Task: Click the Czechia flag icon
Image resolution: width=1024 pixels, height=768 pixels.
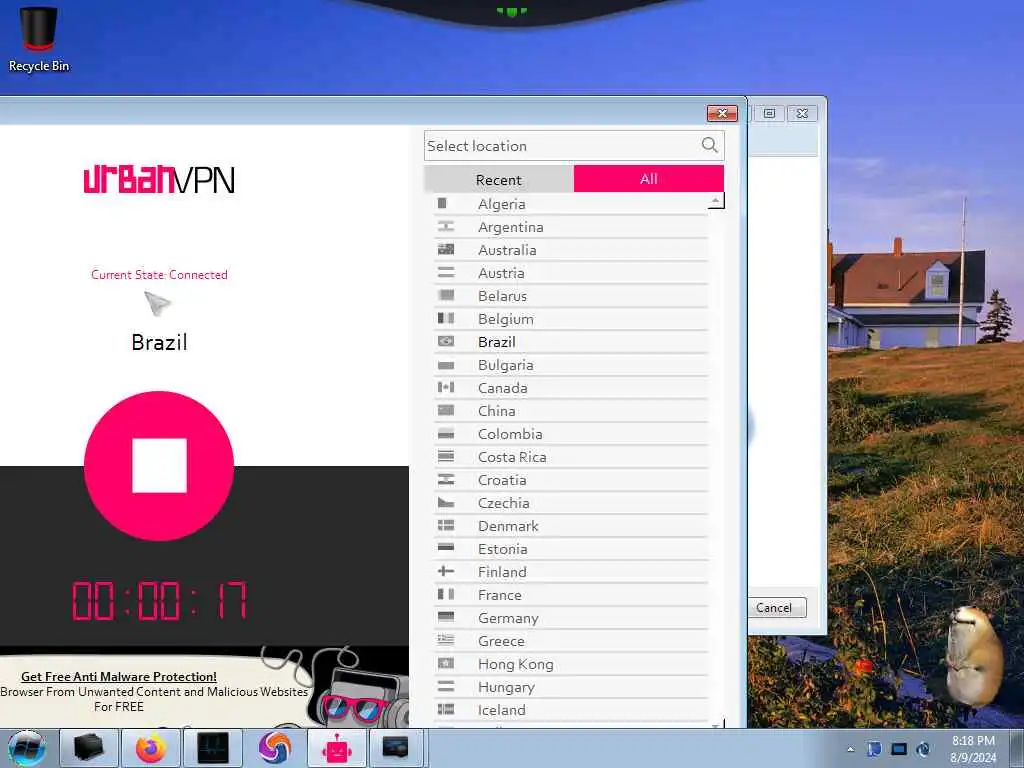Action: [x=446, y=502]
